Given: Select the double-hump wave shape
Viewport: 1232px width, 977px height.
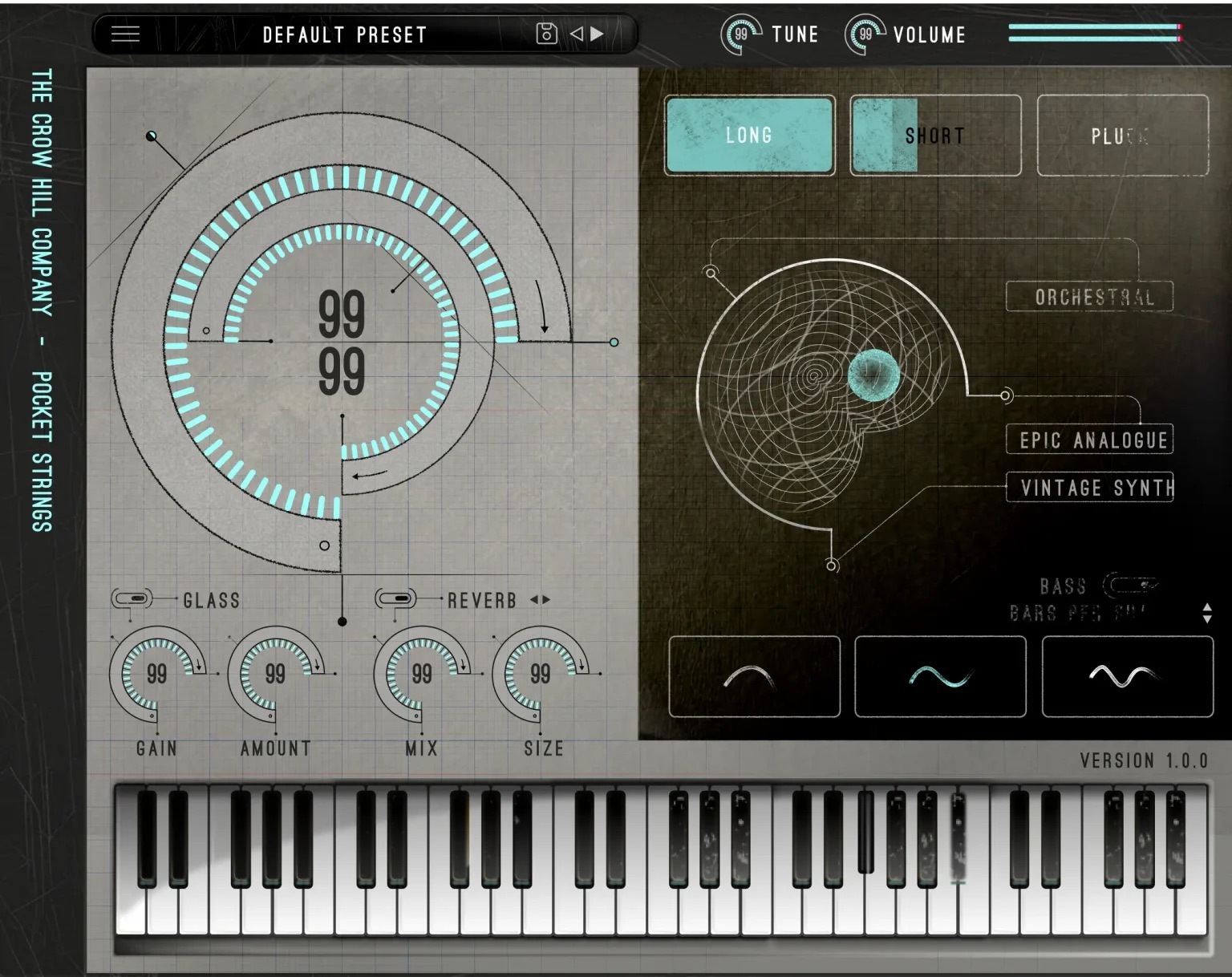Looking at the screenshot, I should [x=1126, y=677].
